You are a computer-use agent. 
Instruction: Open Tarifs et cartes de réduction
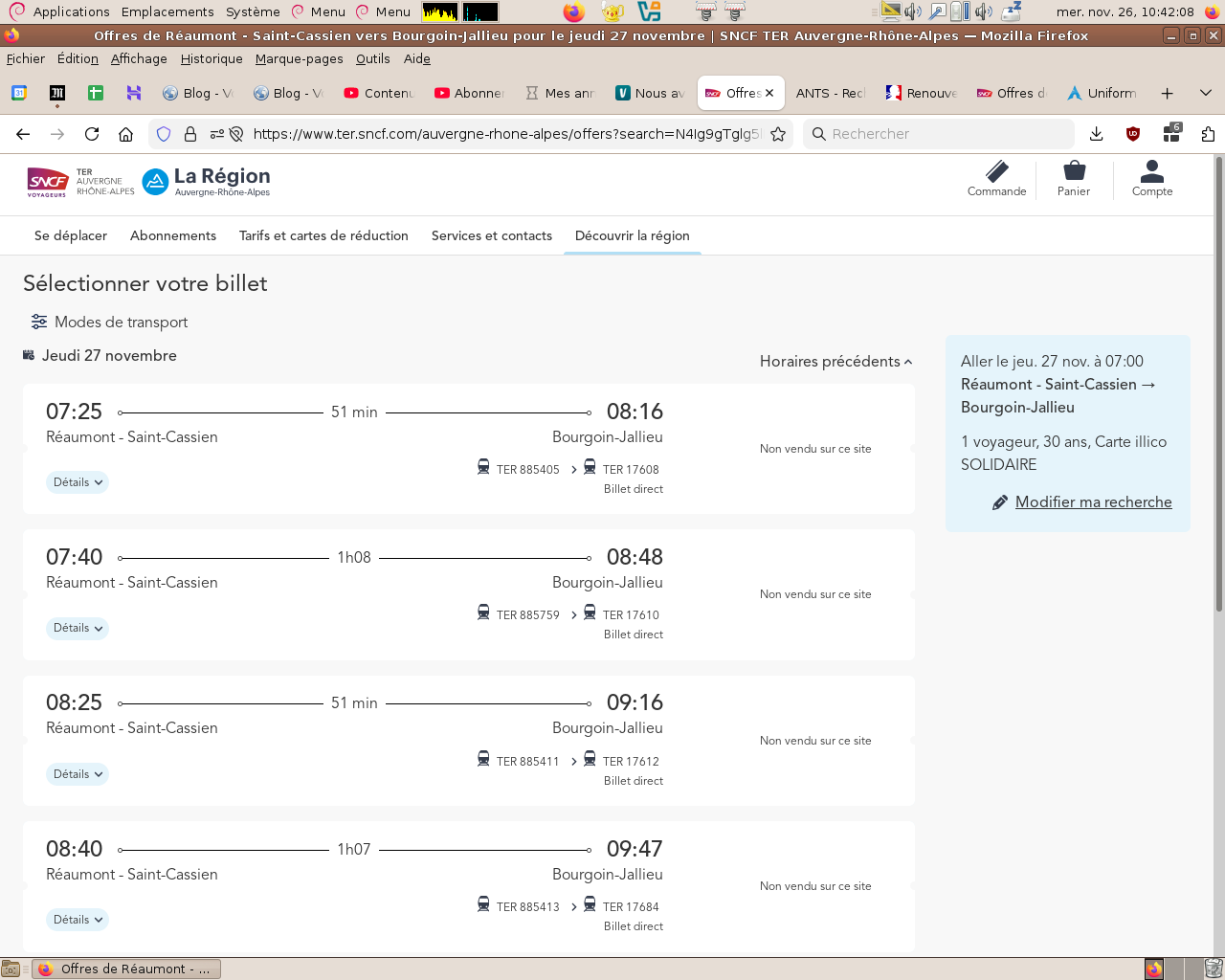tap(323, 236)
